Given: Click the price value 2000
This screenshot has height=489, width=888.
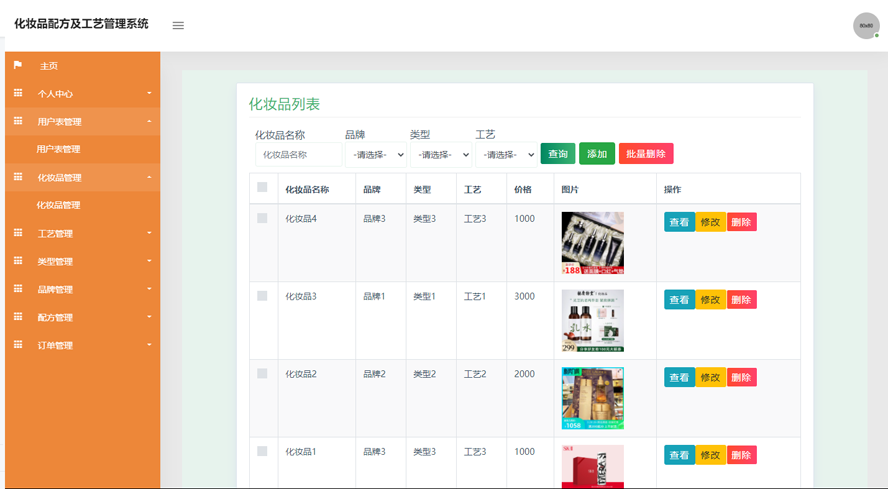Looking at the screenshot, I should pyautogui.click(x=524, y=373).
